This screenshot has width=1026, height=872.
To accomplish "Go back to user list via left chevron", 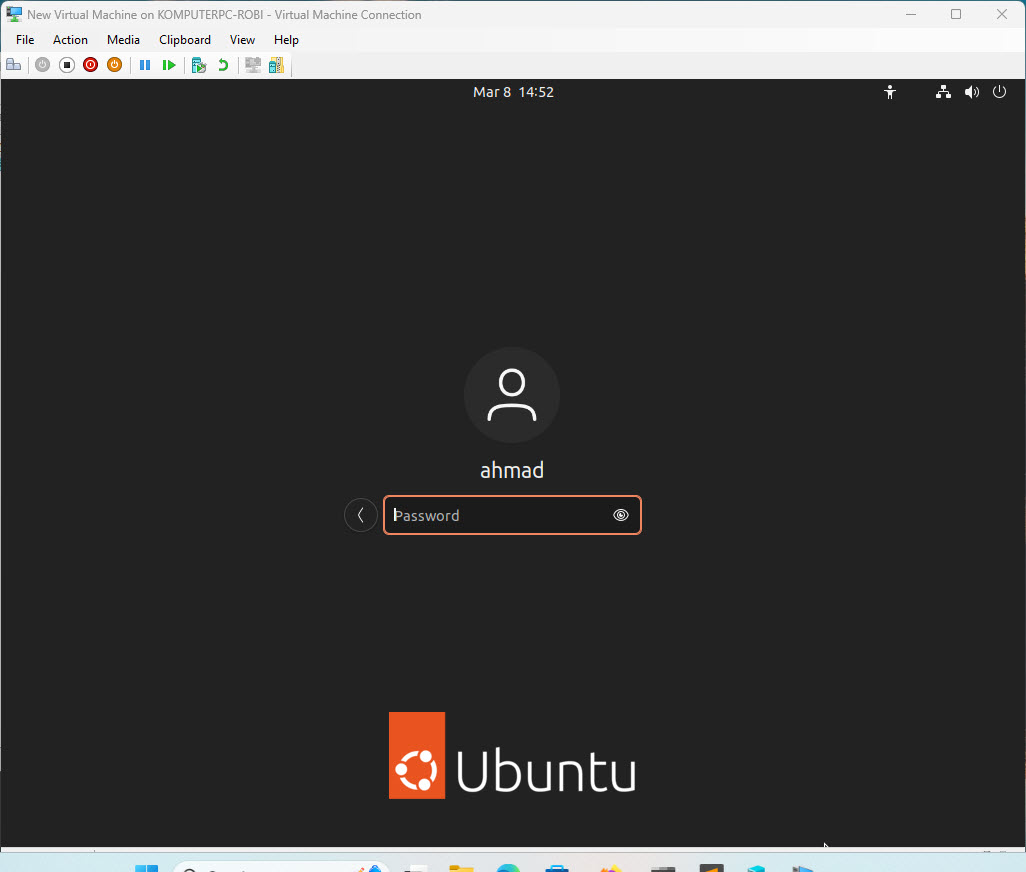I will click(x=360, y=514).
